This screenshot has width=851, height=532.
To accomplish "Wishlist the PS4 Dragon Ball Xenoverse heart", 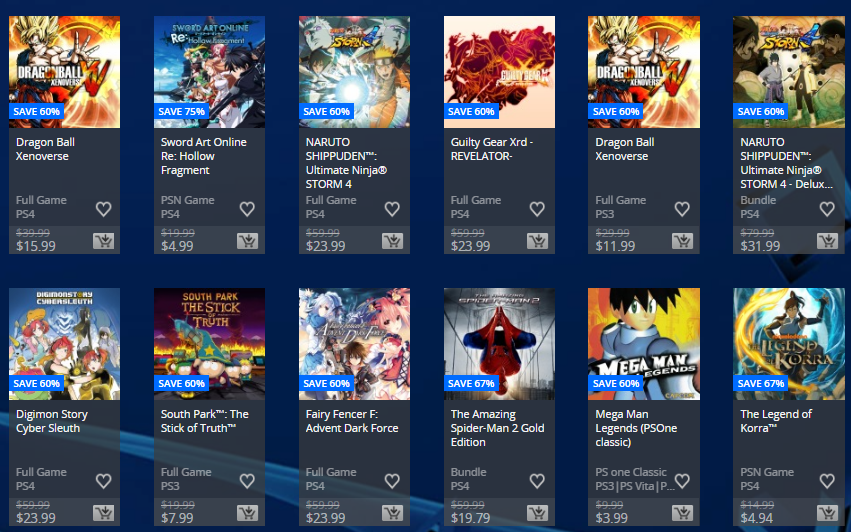I will [x=103, y=209].
